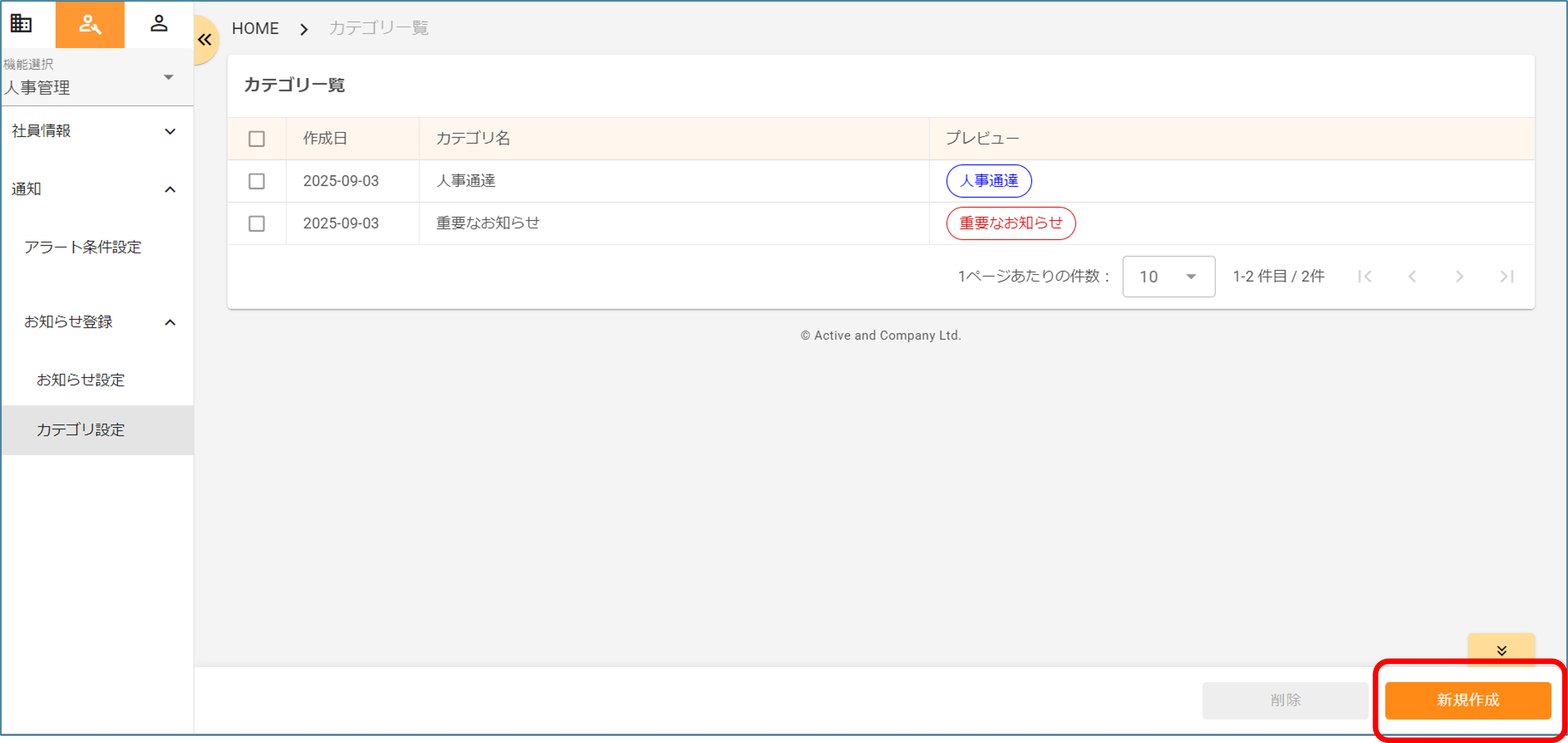The image size is (1568, 743).
Task: Click the previous page arrow icon
Action: pyautogui.click(x=1412, y=277)
